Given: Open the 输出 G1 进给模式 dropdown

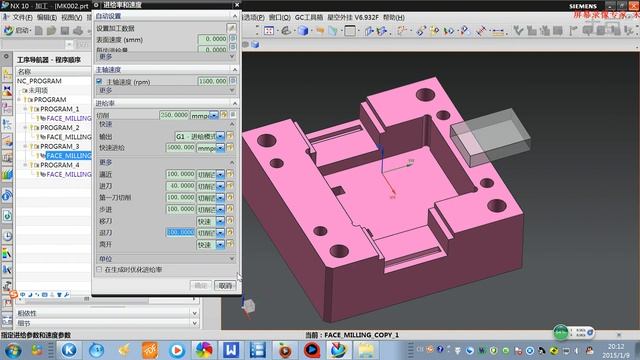Looking at the screenshot, I should coord(220,136).
